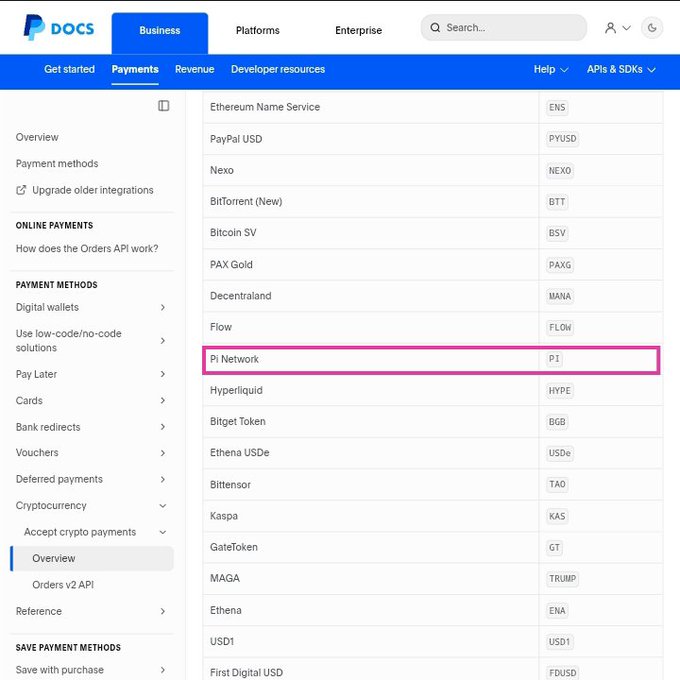
Task: Click the BGB ticker code
Action: 557,422
